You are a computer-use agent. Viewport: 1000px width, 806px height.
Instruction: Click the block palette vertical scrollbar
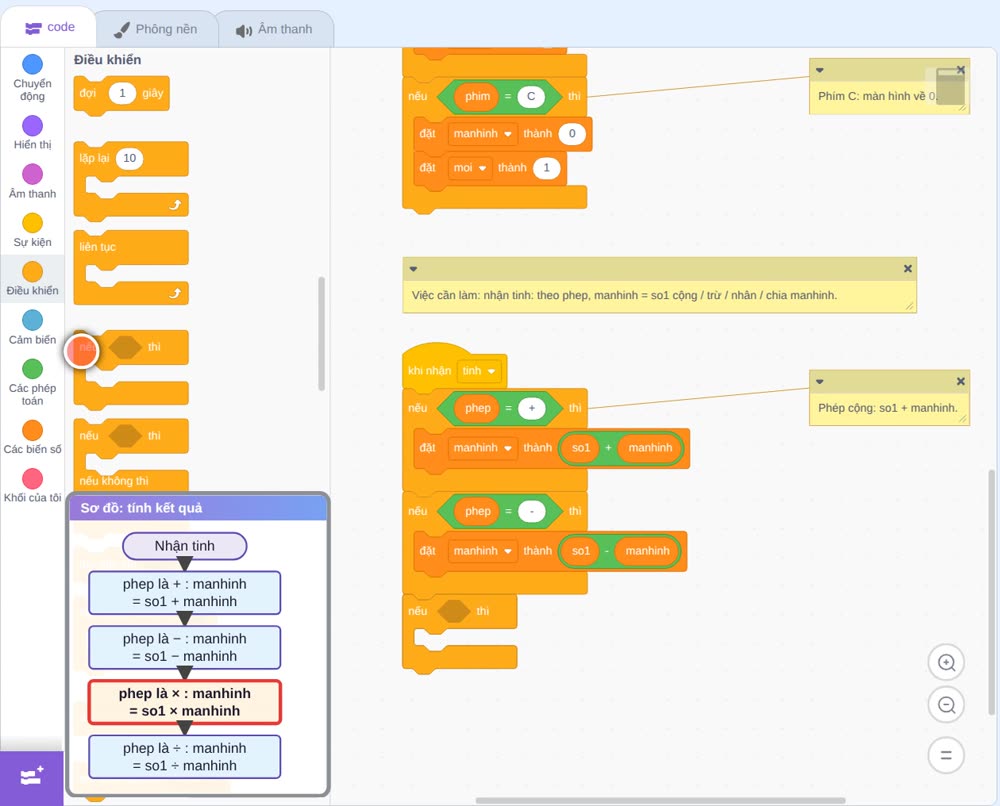(321, 333)
